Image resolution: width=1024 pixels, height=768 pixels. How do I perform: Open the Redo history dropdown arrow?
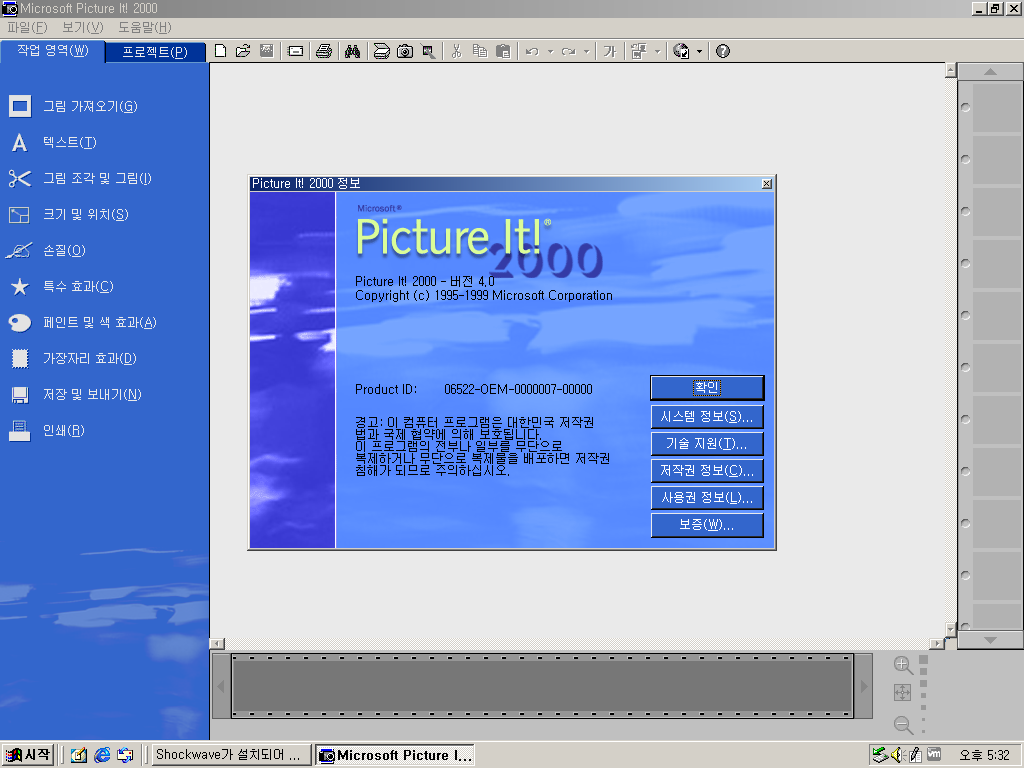[x=586, y=52]
